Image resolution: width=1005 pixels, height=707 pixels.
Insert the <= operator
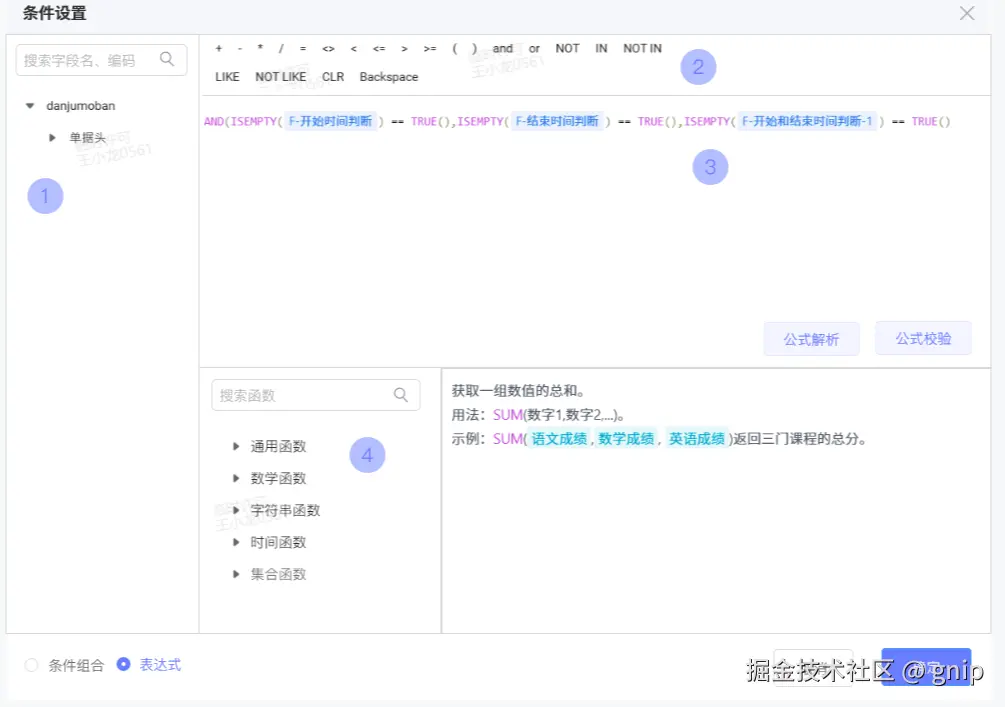pos(379,49)
